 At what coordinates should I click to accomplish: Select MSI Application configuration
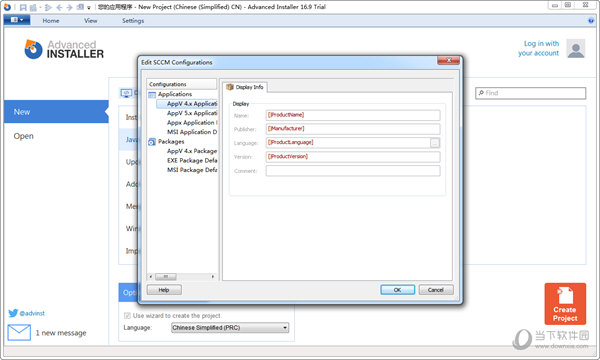coord(192,132)
